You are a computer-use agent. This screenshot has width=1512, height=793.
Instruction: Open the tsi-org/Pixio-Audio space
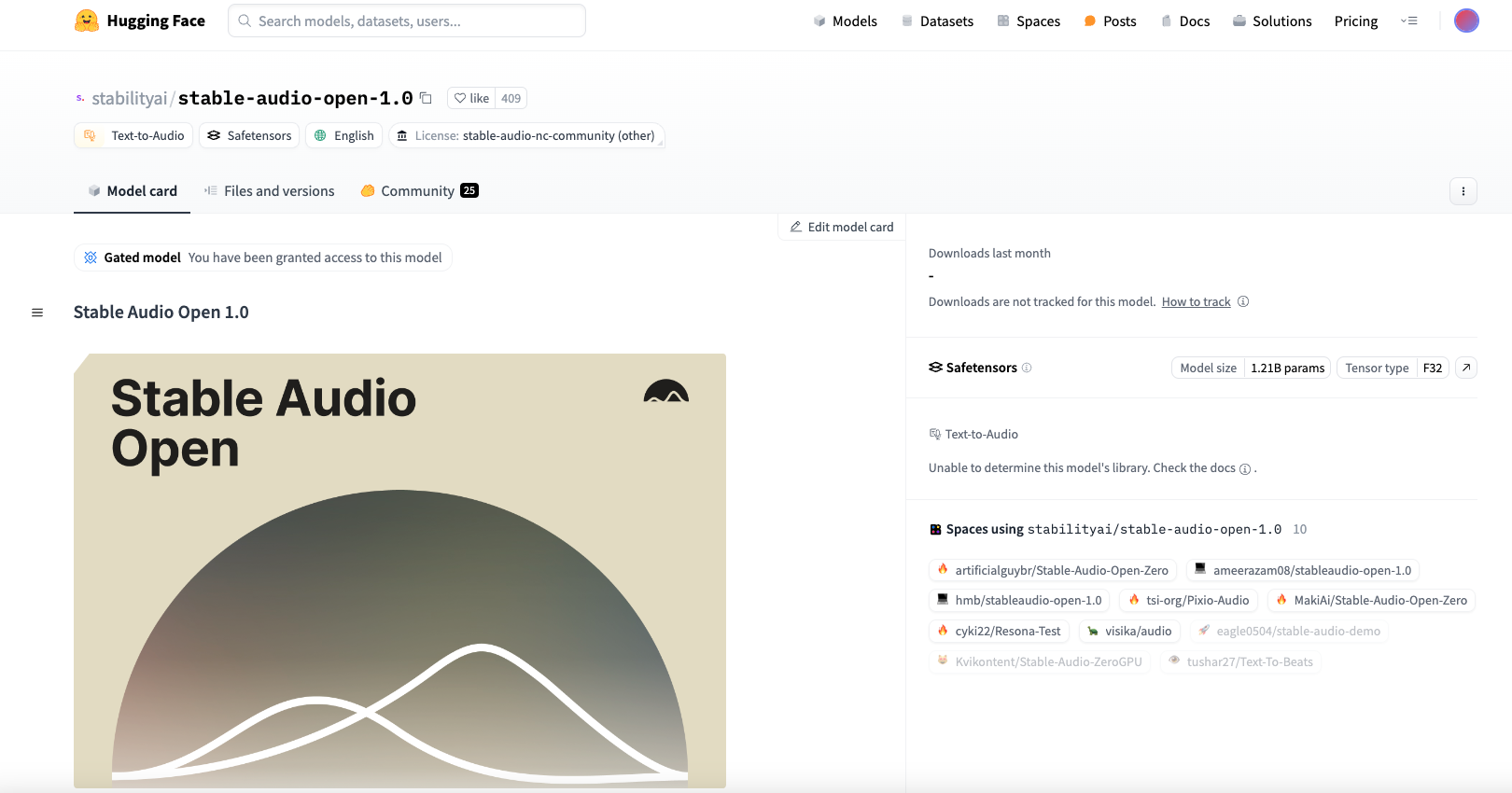[x=1188, y=600]
